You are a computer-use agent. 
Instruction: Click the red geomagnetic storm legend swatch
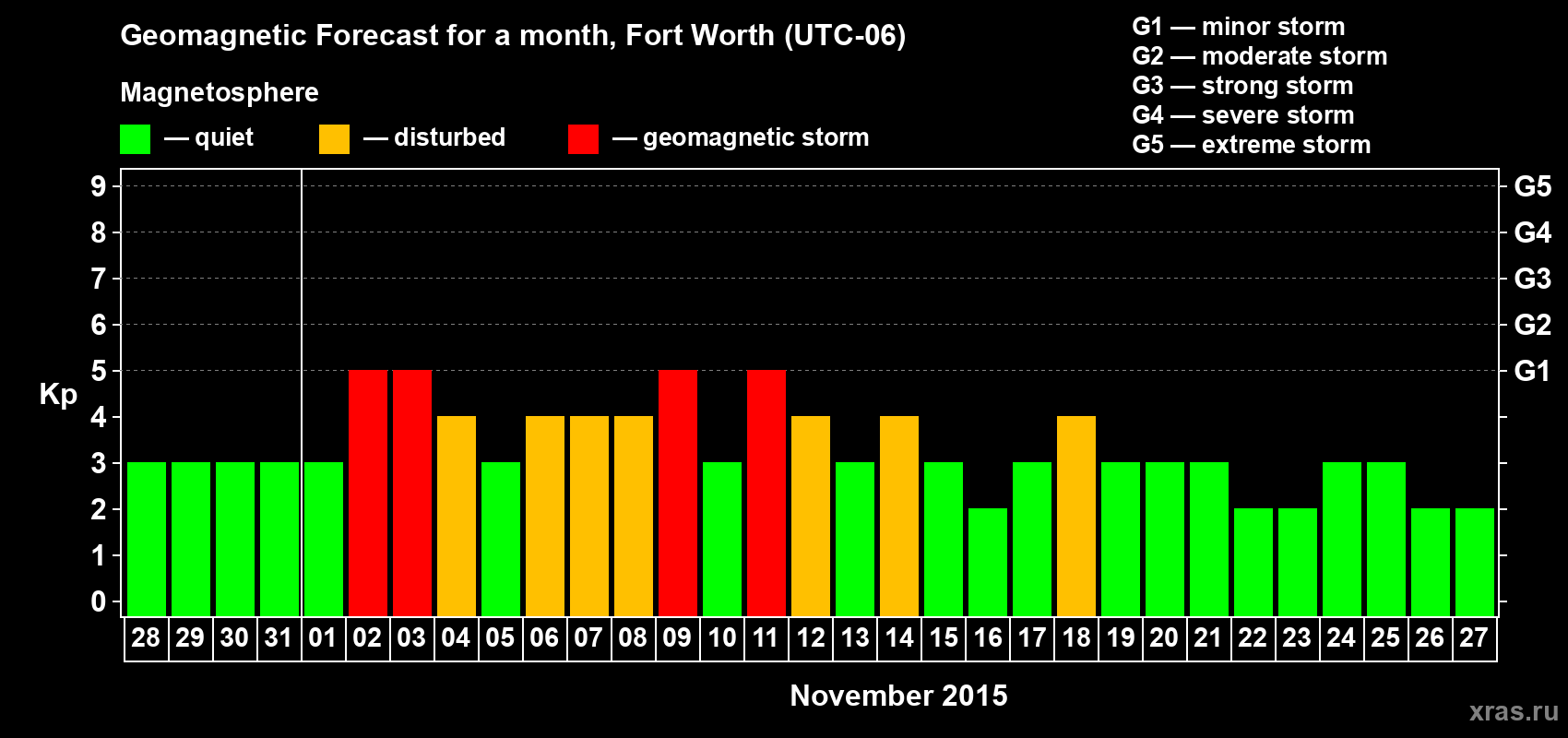pyautogui.click(x=583, y=139)
